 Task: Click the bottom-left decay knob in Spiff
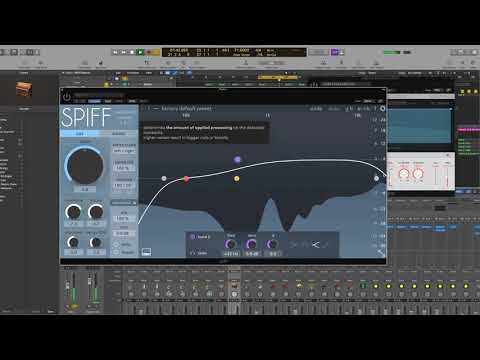73,242
